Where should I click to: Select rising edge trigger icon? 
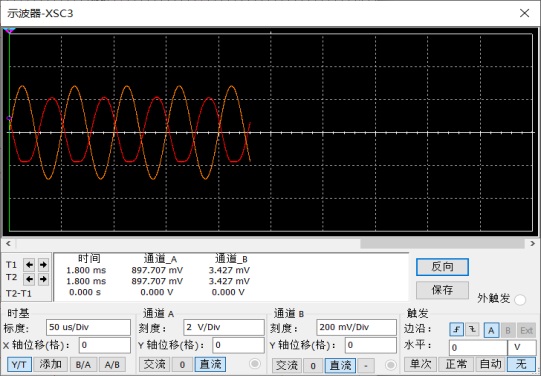coord(456,330)
